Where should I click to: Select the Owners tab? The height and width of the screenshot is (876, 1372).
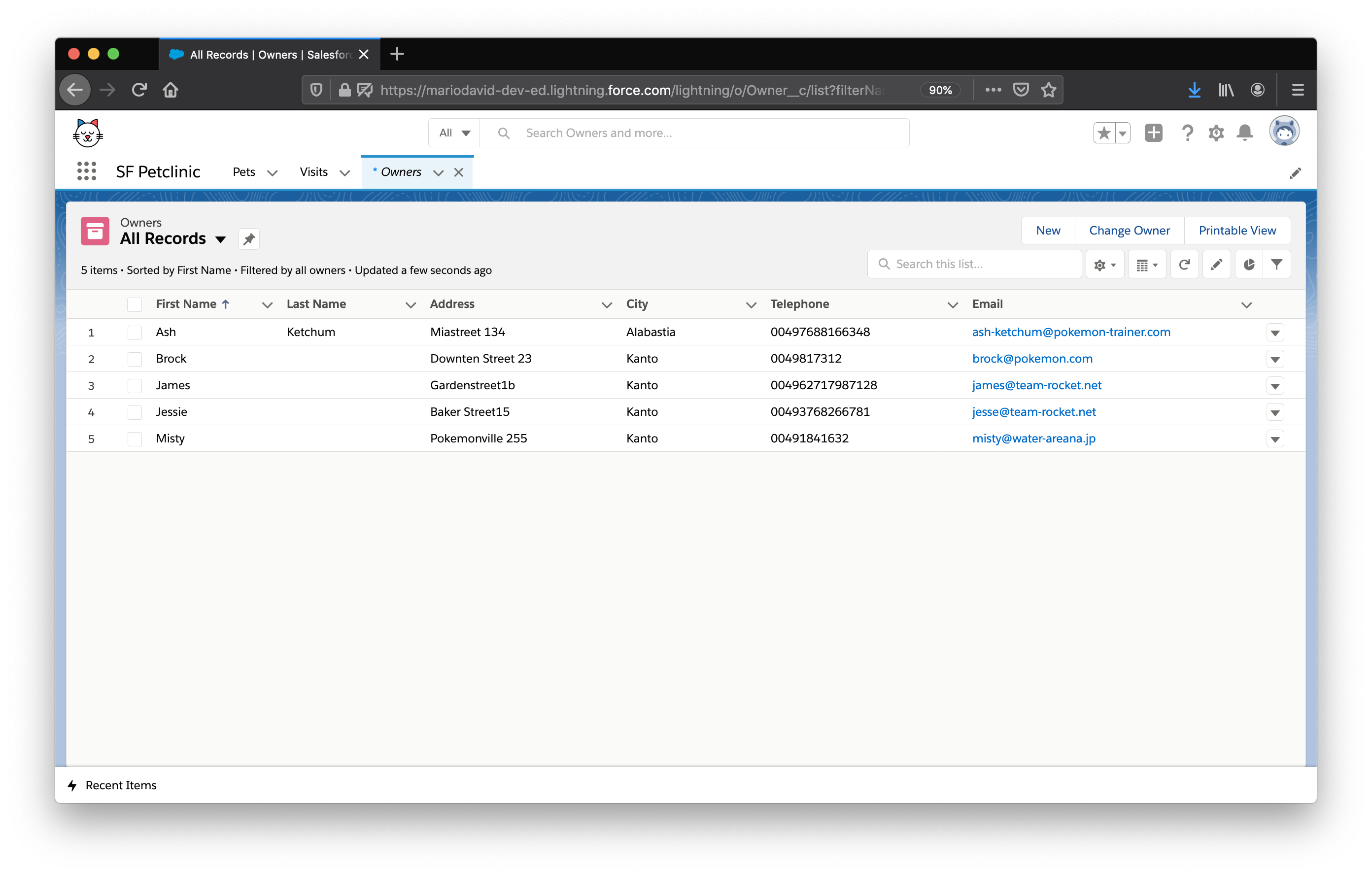(401, 172)
